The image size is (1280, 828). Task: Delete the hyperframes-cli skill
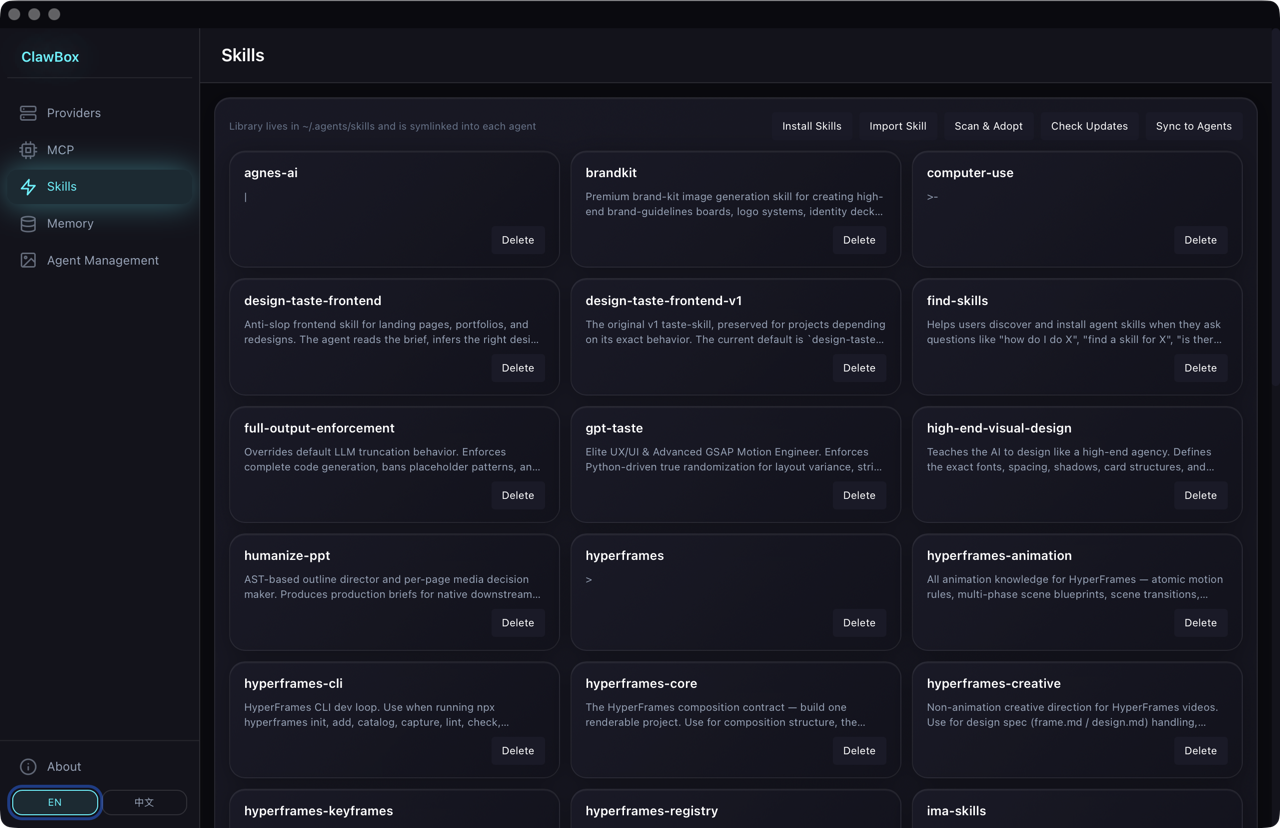coord(518,751)
